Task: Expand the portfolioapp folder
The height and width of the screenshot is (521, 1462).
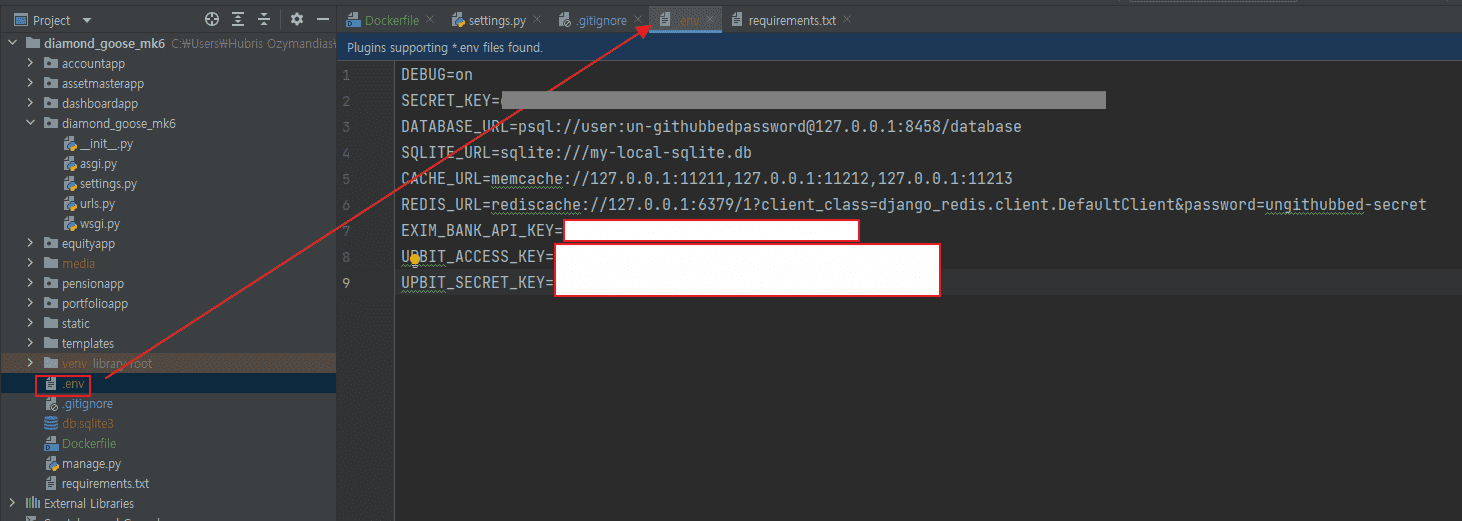Action: (30, 303)
